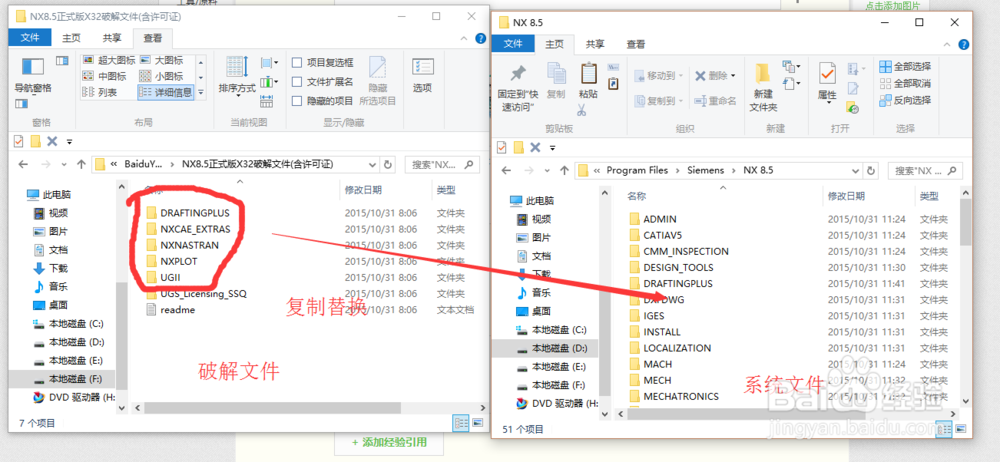Image resolution: width=1000 pixels, height=462 pixels.
Task: Select 详细信息 details layout in the left window
Action: 165,93
